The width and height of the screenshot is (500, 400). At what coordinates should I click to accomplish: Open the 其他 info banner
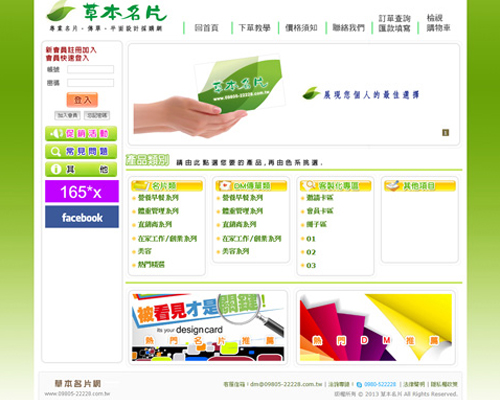tap(81, 169)
